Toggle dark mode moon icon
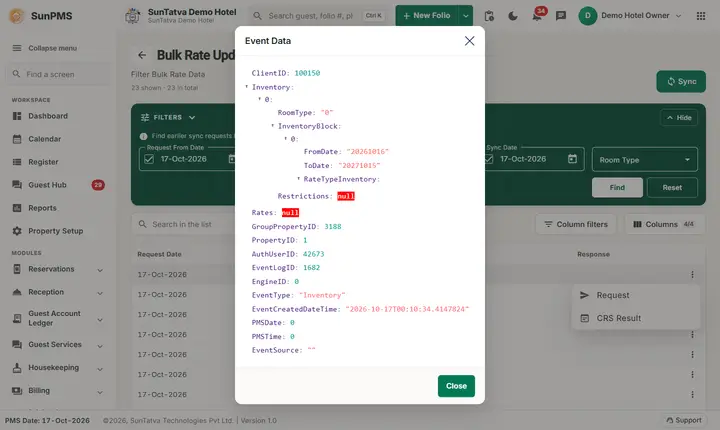Image resolution: width=720 pixels, height=430 pixels. [513, 16]
